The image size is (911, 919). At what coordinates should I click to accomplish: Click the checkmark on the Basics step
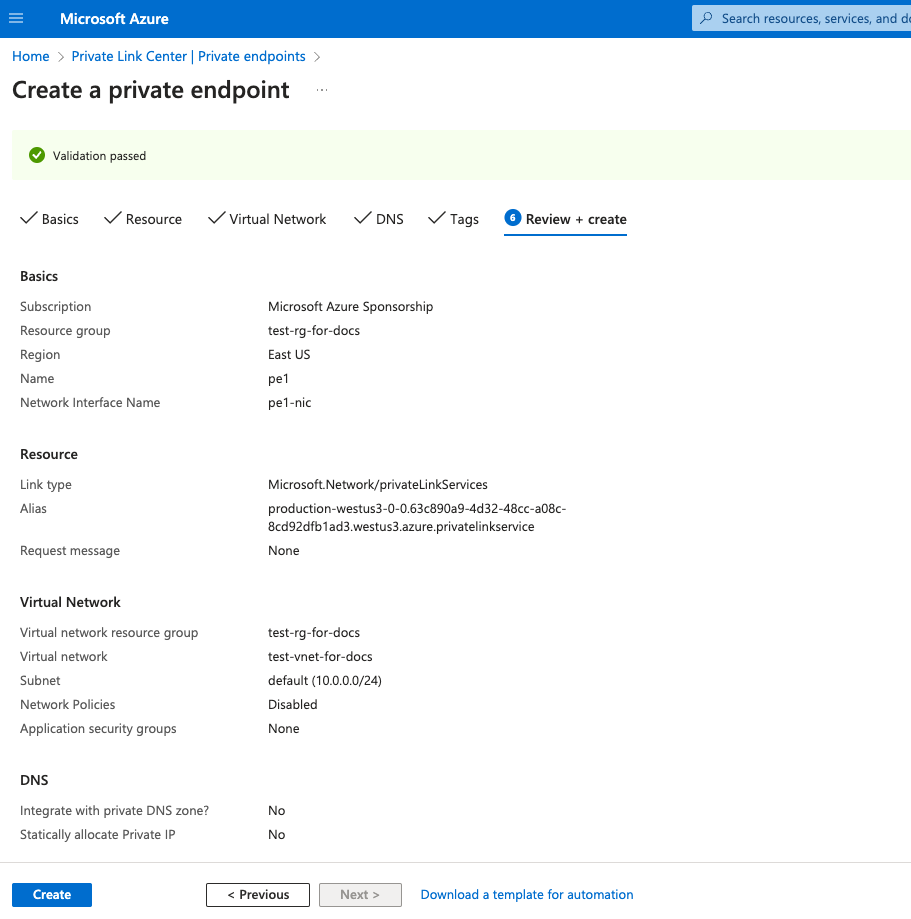point(29,218)
